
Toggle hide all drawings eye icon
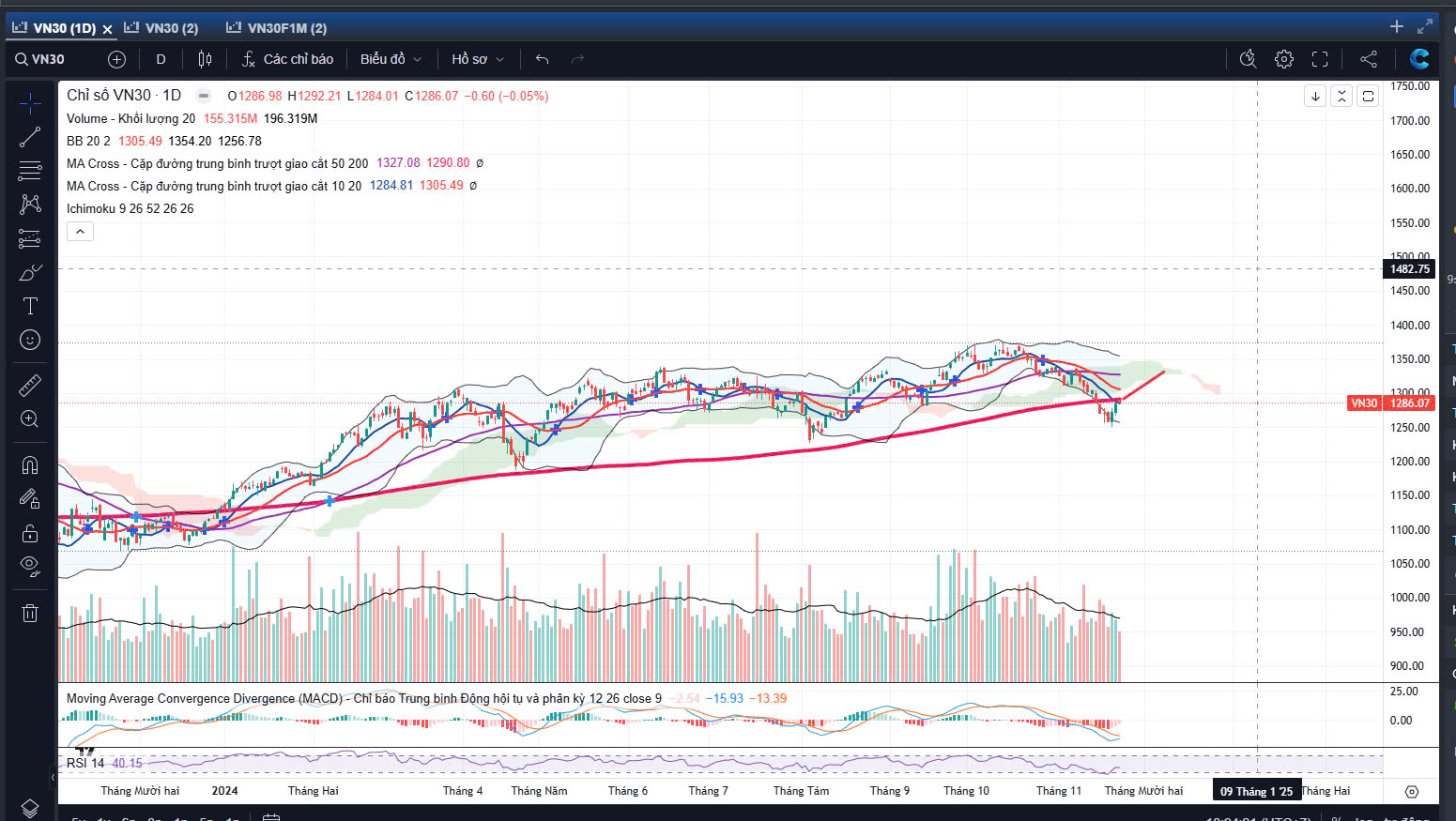click(30, 567)
